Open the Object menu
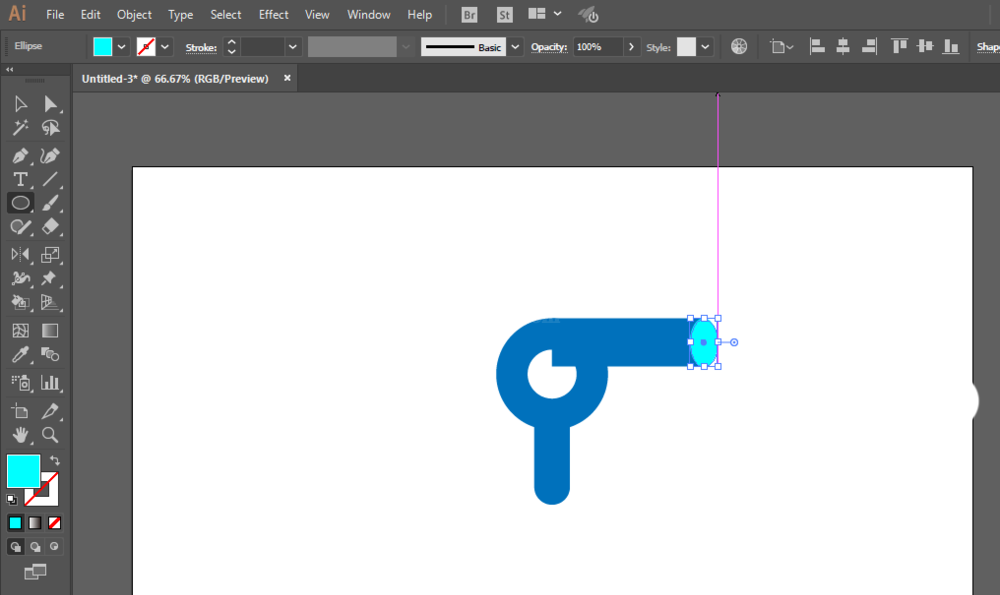 tap(134, 14)
